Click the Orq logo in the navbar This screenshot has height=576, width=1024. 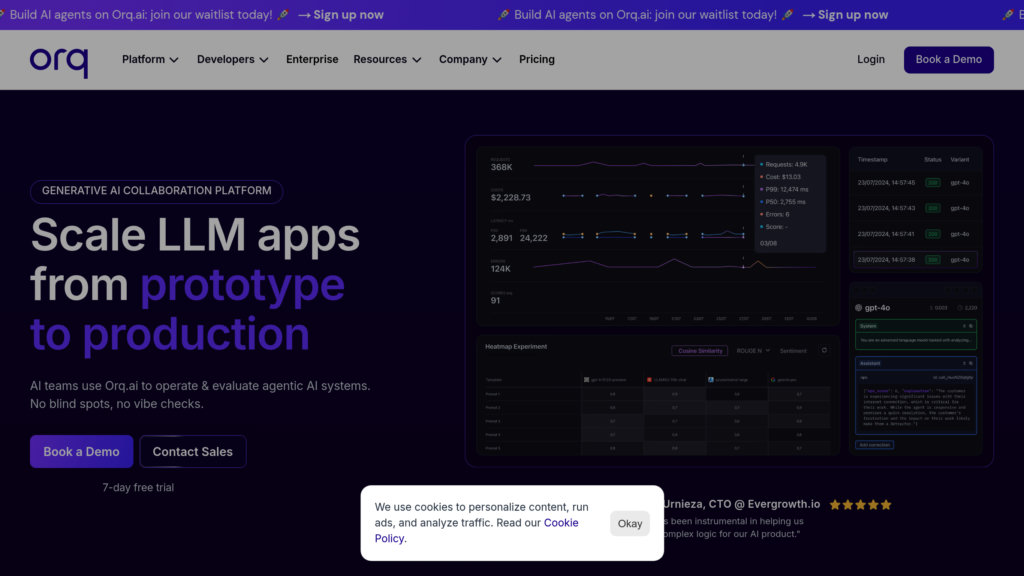[60, 60]
